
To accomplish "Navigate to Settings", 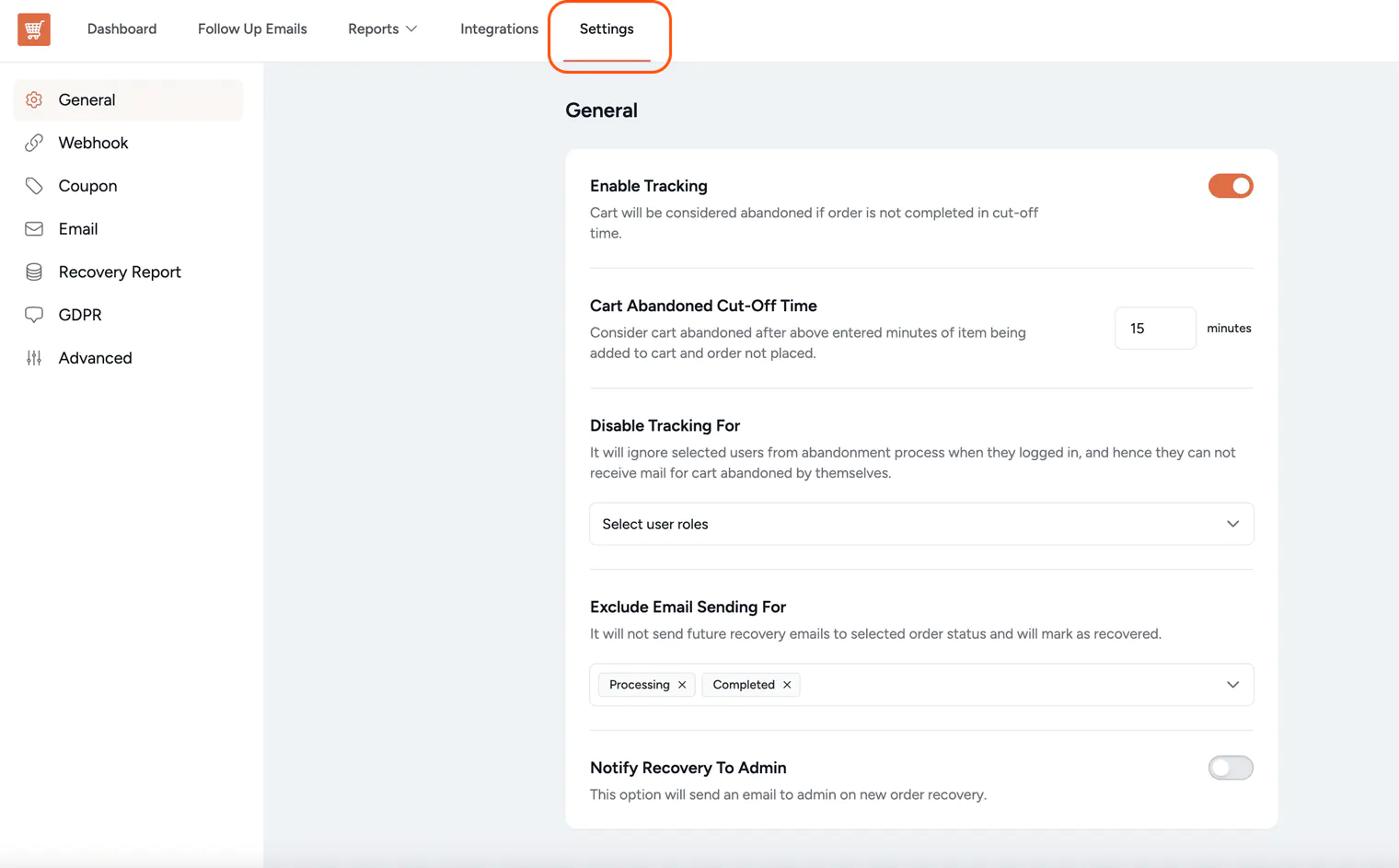I will pyautogui.click(x=607, y=29).
